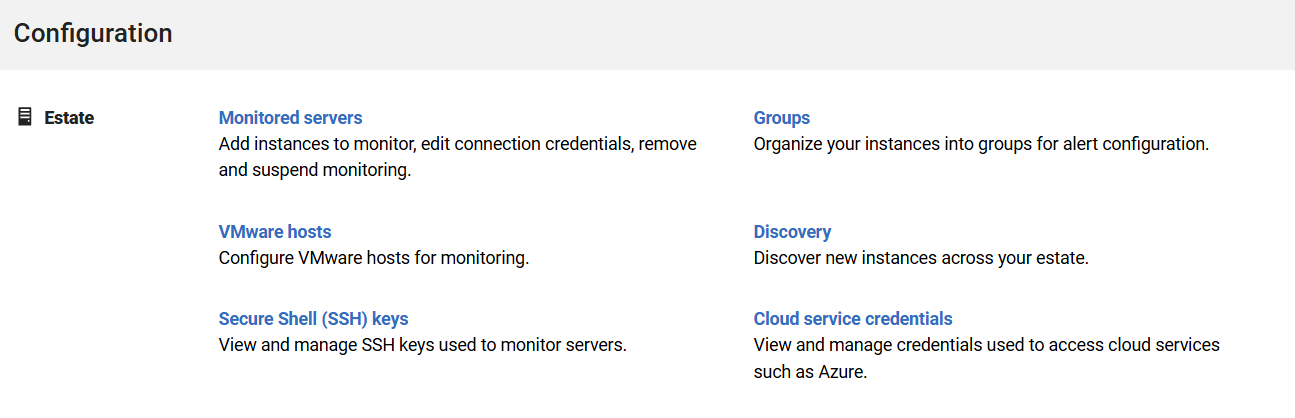Go to the Groups configuration page
The image size is (1295, 418).
click(781, 118)
